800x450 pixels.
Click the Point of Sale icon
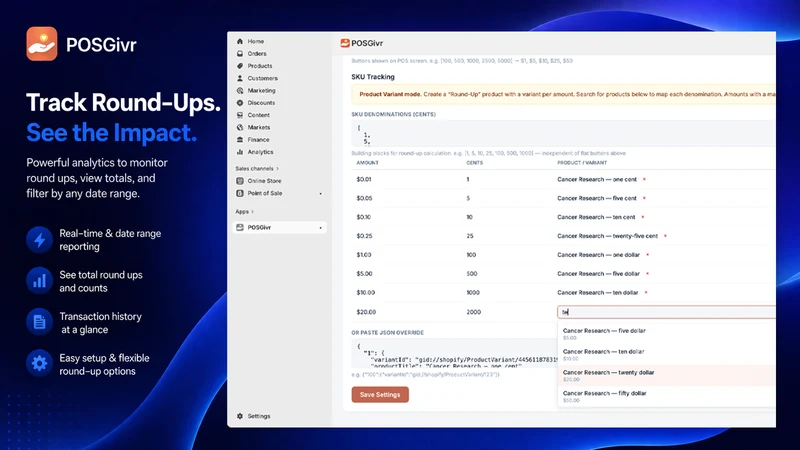click(x=240, y=193)
